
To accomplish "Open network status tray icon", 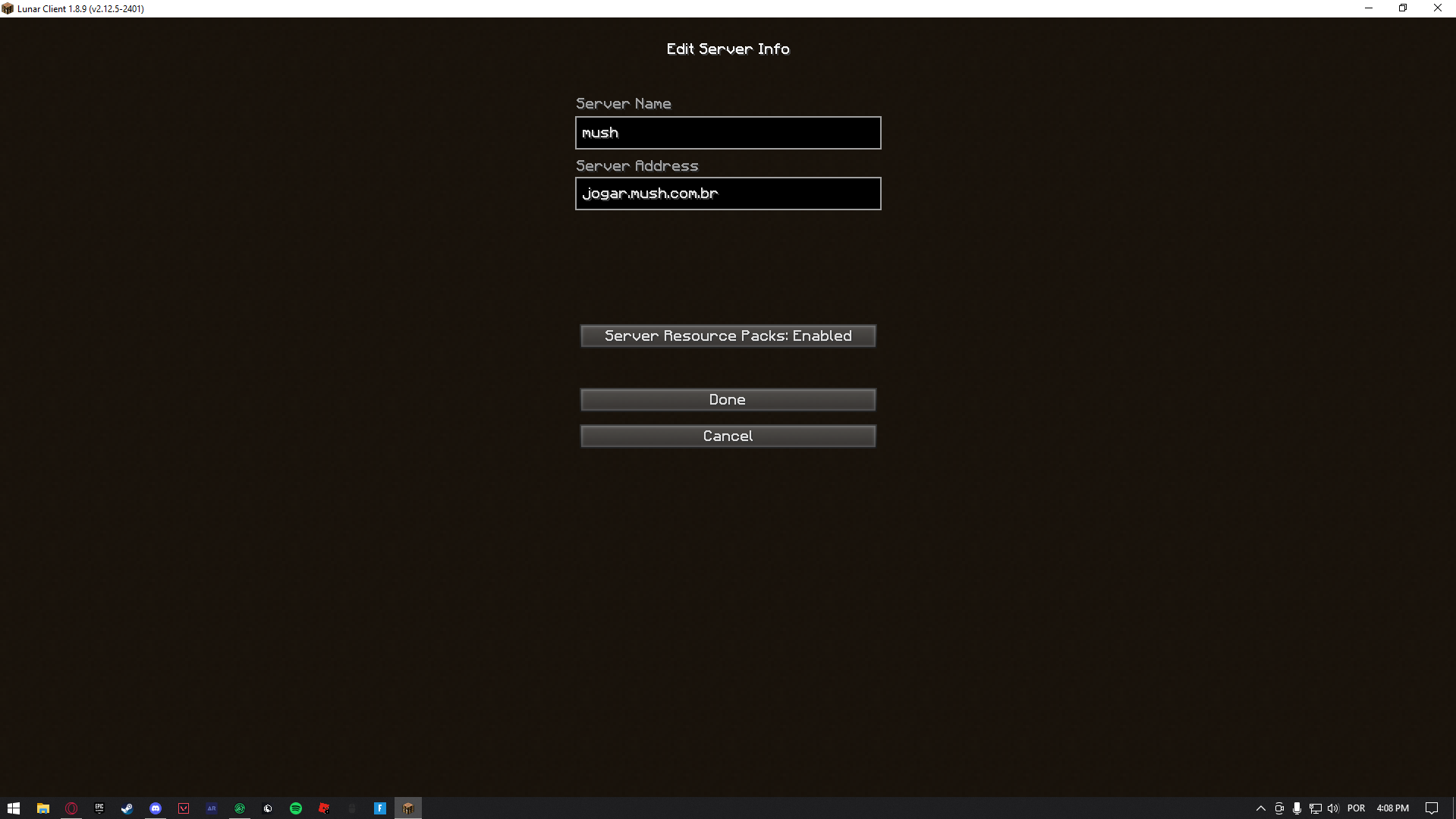I will 1316,808.
